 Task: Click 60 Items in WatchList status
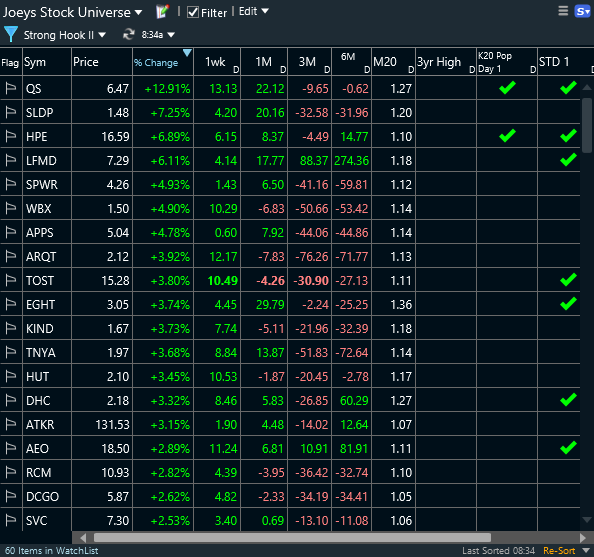pos(52,550)
